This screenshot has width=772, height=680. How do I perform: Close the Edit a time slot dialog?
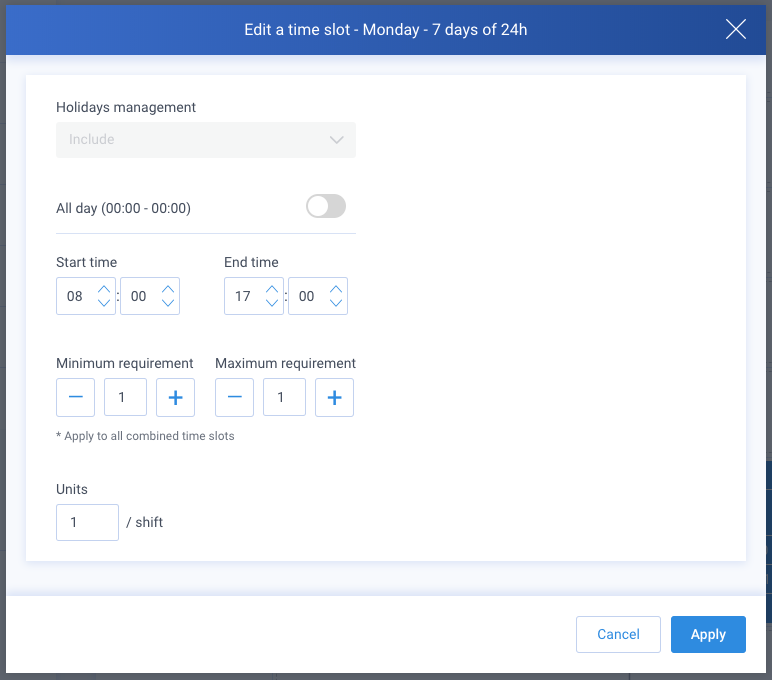click(736, 30)
